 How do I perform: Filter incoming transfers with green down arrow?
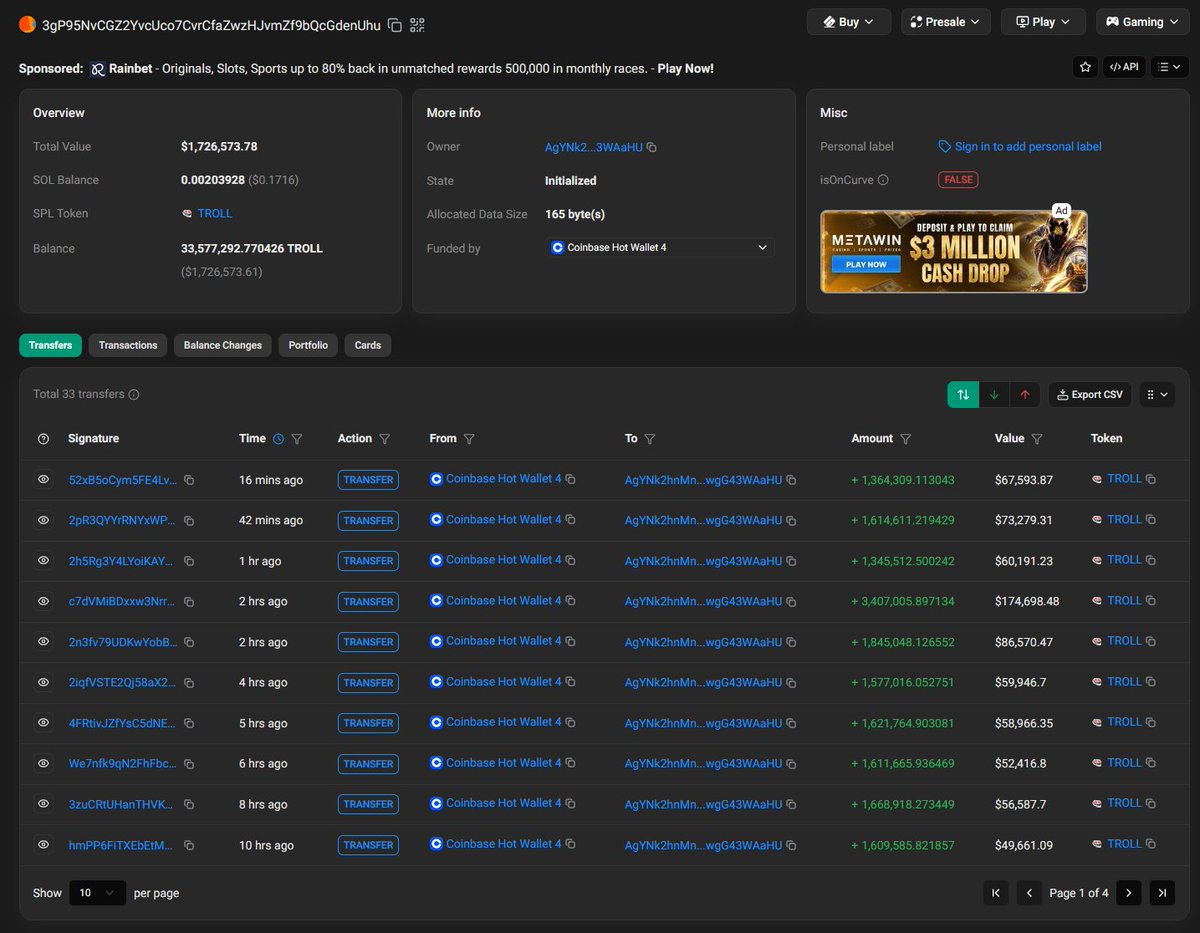coord(994,394)
